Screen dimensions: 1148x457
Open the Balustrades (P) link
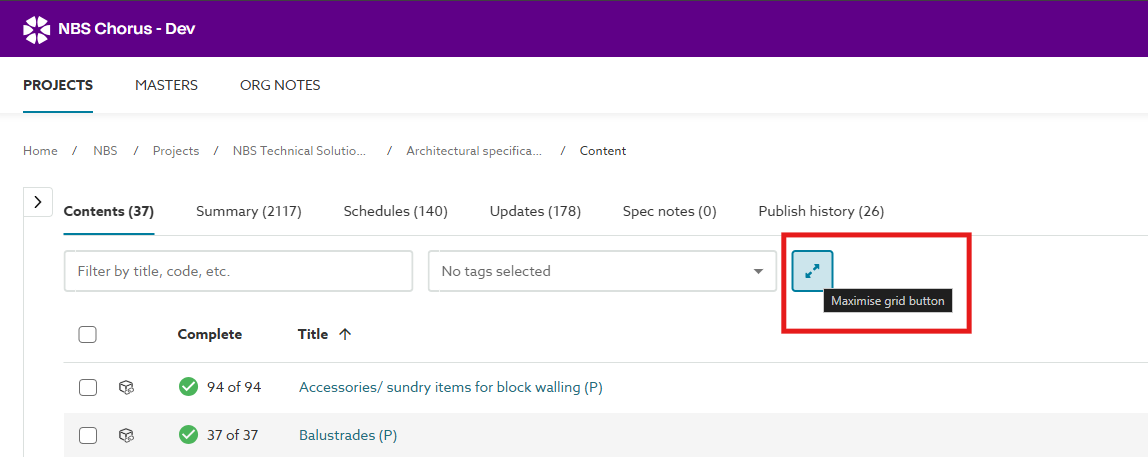348,435
